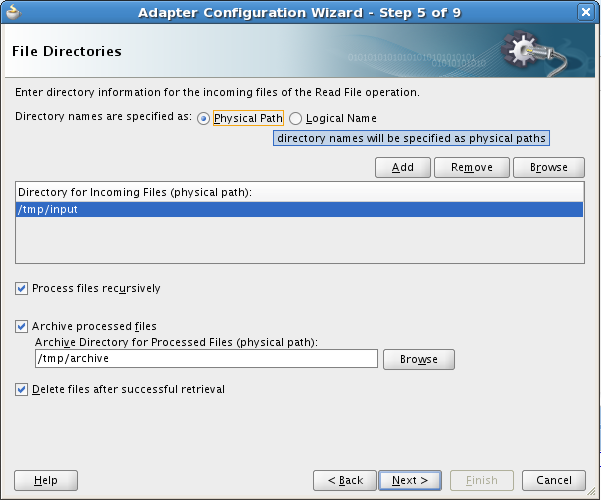Image resolution: width=601 pixels, height=500 pixels.
Task: Go Back to the previous wizard step
Action: tap(345, 480)
